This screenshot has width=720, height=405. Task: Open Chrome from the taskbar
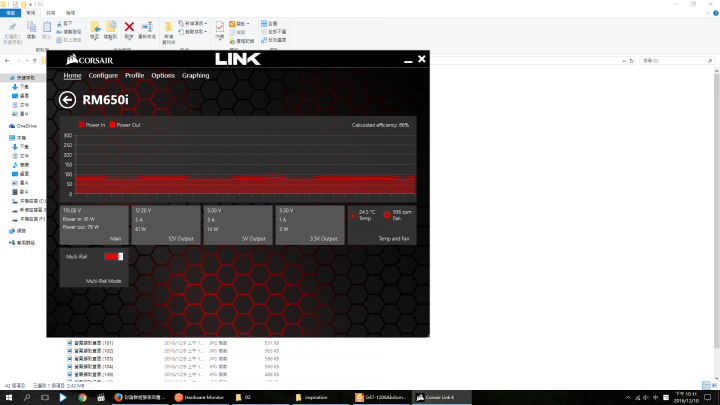82,397
